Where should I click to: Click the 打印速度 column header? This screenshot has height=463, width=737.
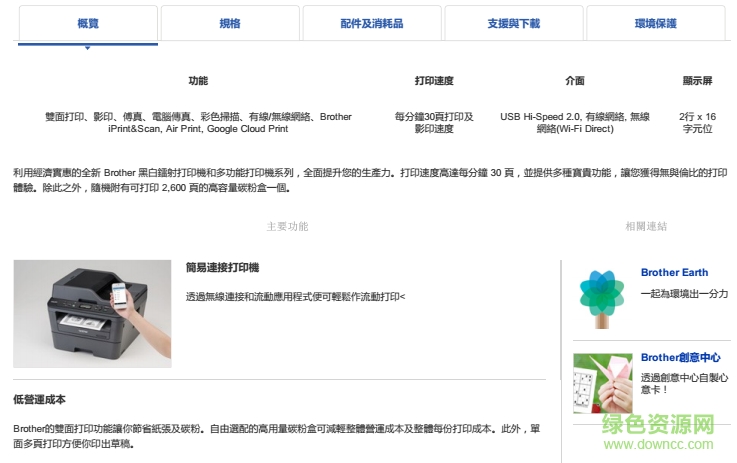(434, 81)
